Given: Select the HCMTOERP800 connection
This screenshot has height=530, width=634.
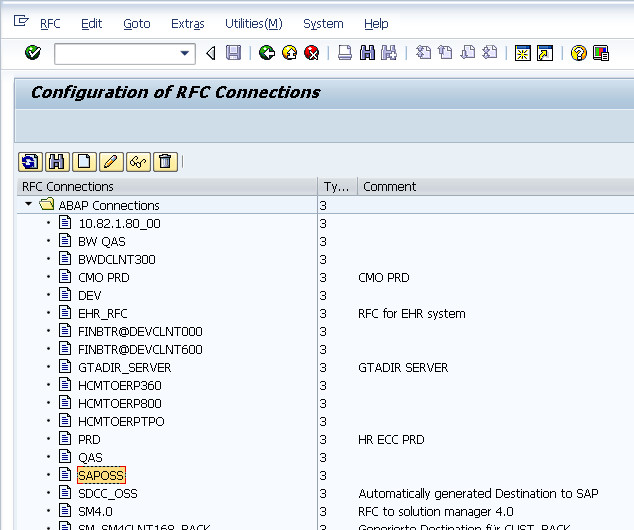Looking at the screenshot, I should pyautogui.click(x=120, y=403).
